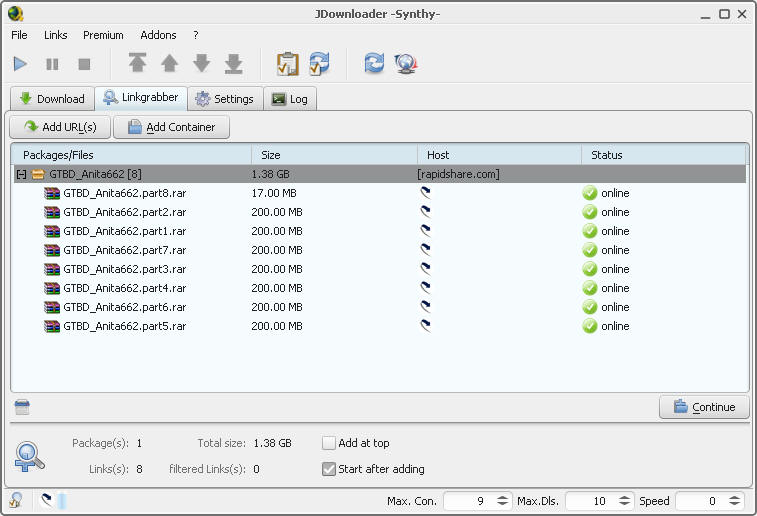Sort by Size column header
757x516 pixels.
tap(334, 155)
